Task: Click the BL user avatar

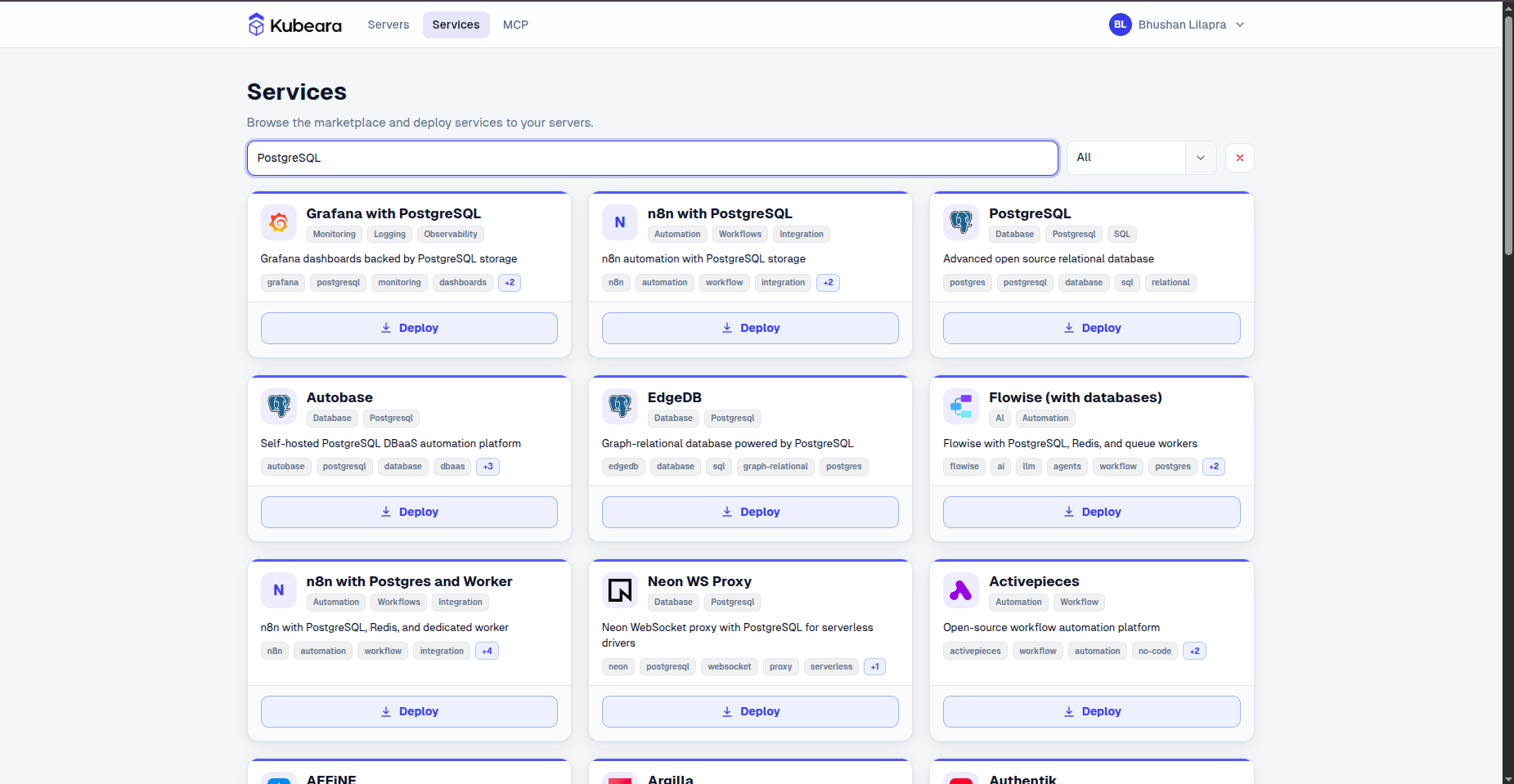Action: [1120, 25]
